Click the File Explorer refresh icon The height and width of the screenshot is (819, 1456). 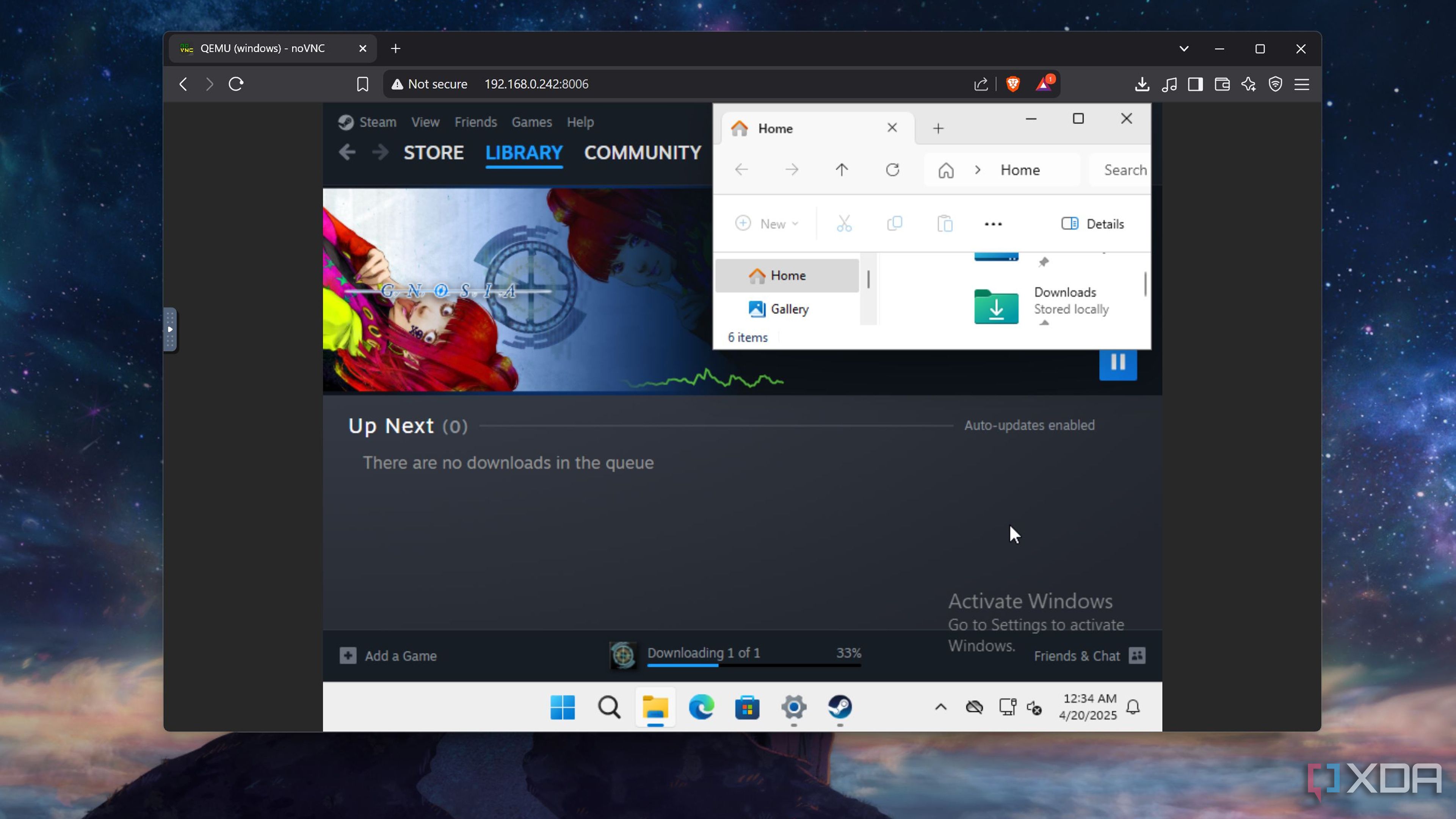pyautogui.click(x=892, y=170)
